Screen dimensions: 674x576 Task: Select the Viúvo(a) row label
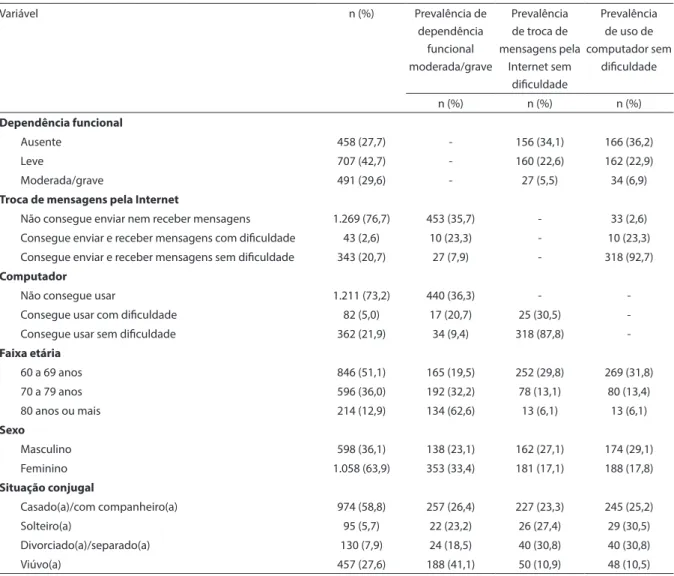coord(41,564)
